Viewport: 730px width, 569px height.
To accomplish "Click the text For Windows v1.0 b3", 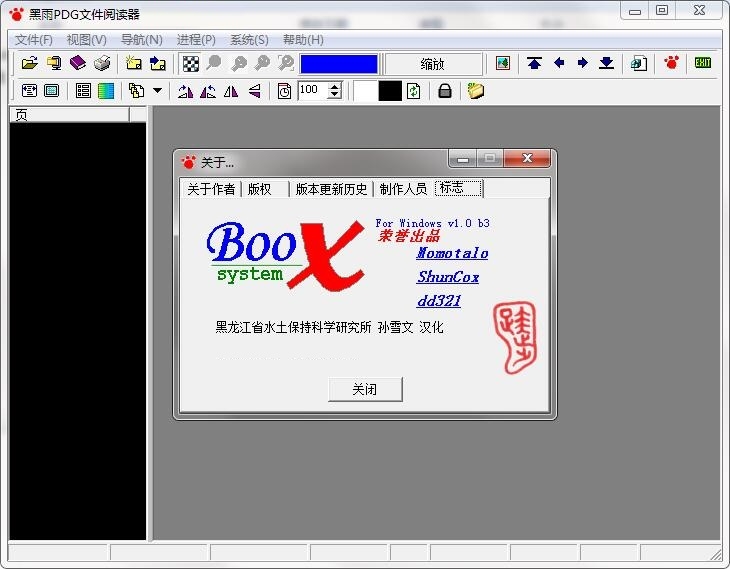I will tap(433, 224).
